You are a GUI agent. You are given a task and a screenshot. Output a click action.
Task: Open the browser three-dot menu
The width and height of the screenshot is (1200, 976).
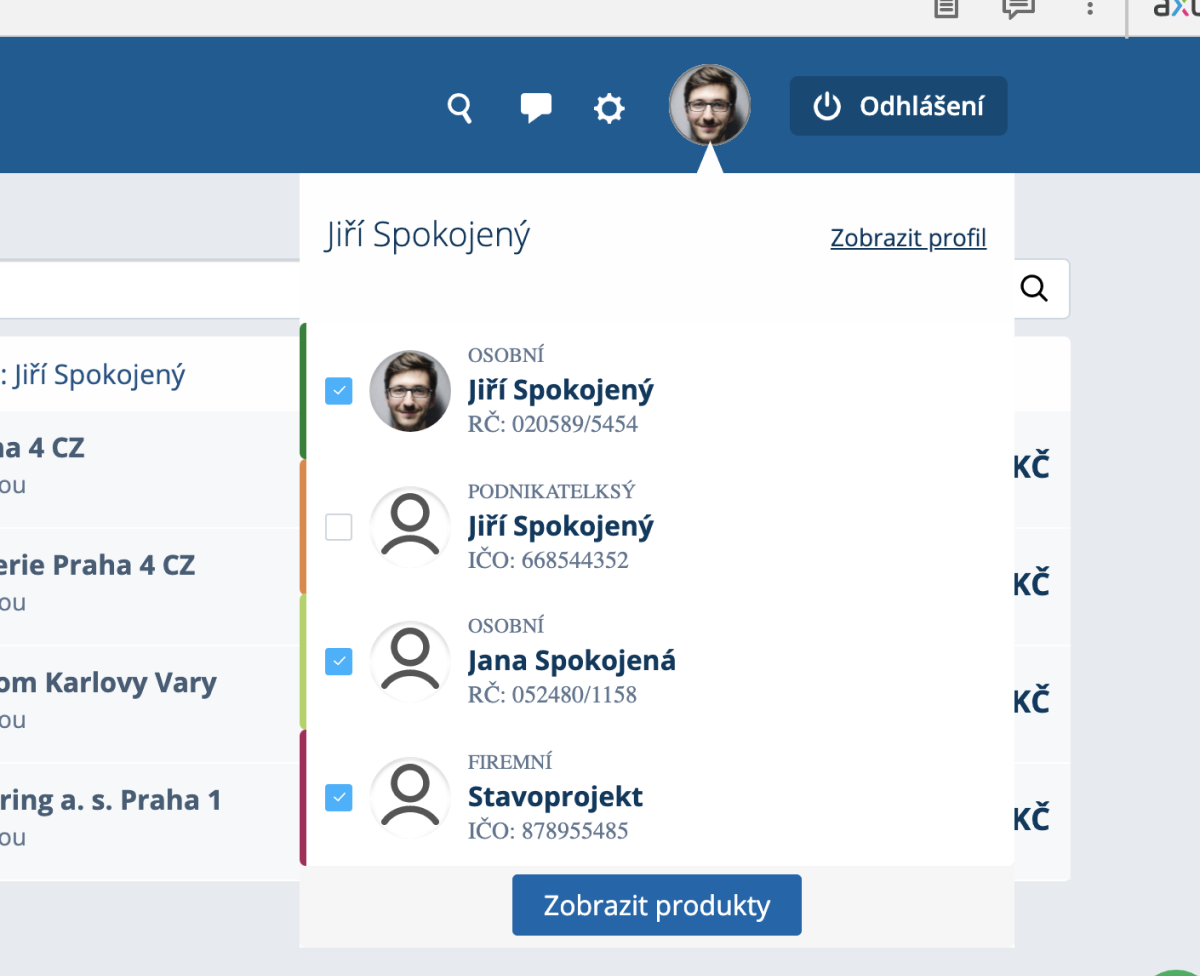[x=1090, y=8]
